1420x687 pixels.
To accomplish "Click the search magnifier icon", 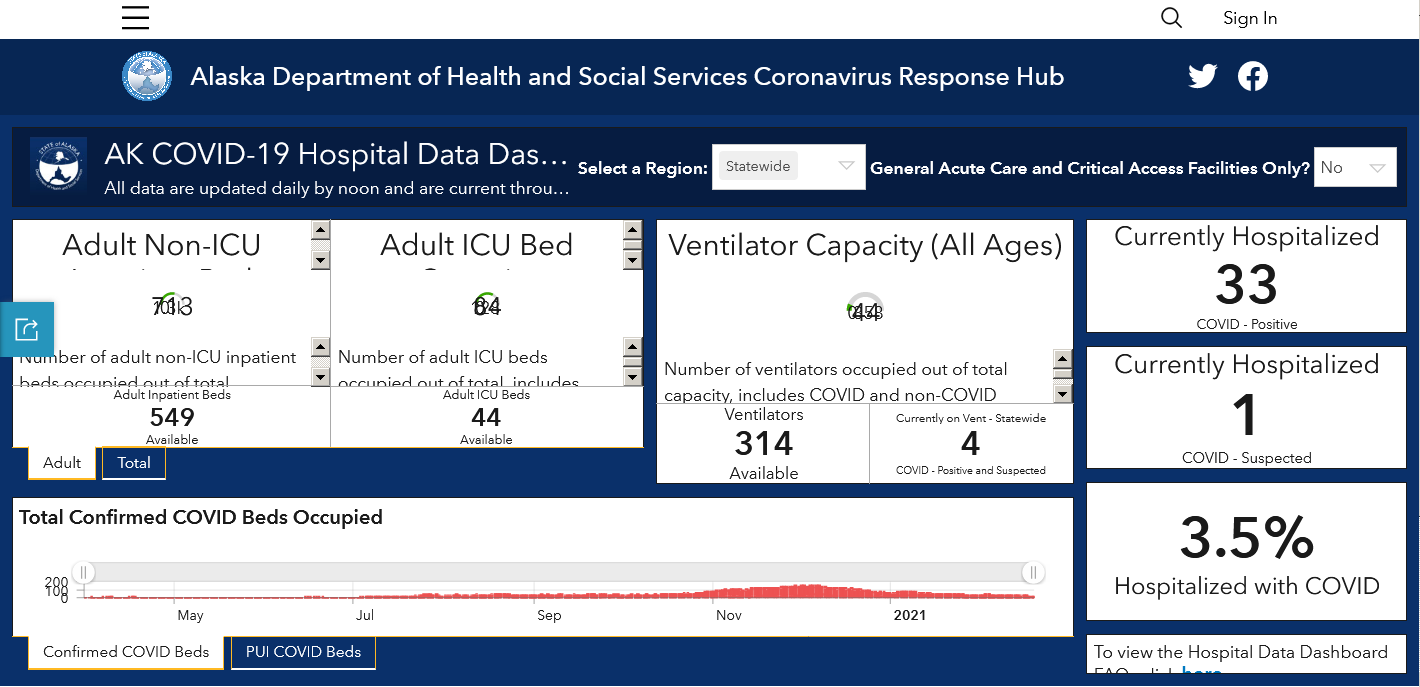I will (x=1171, y=18).
